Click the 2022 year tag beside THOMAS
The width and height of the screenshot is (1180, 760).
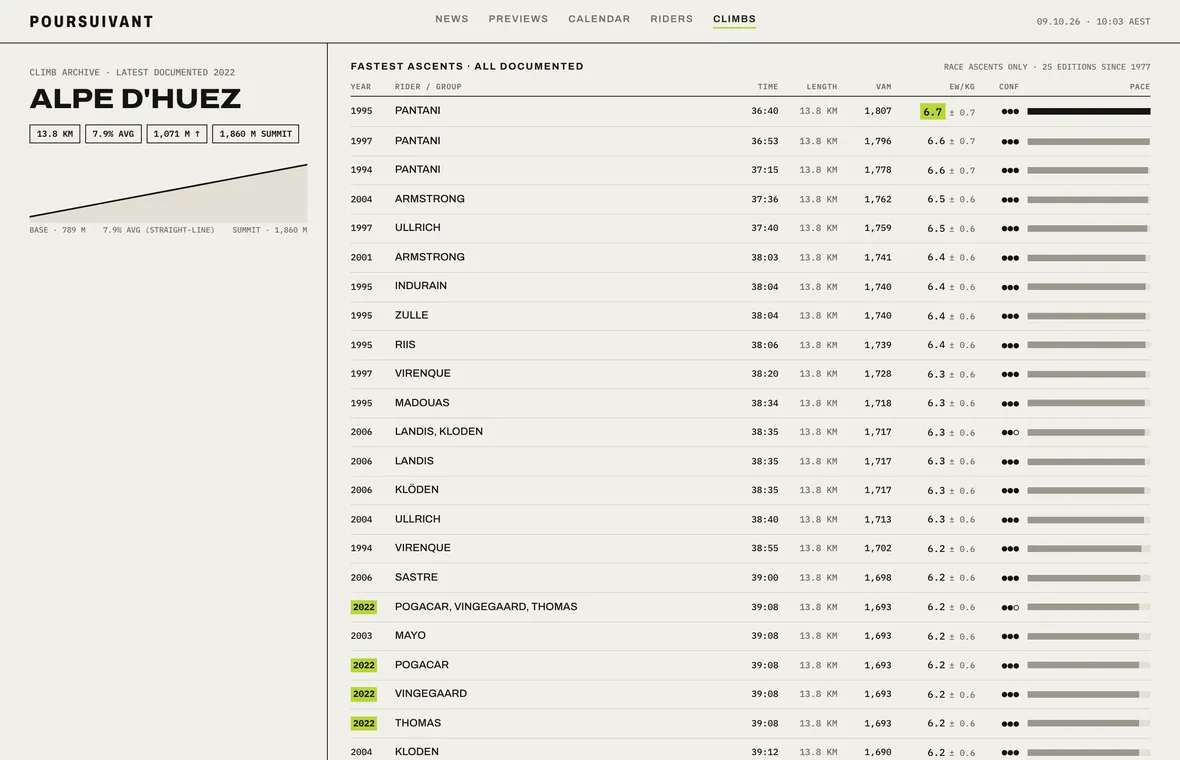pos(363,723)
